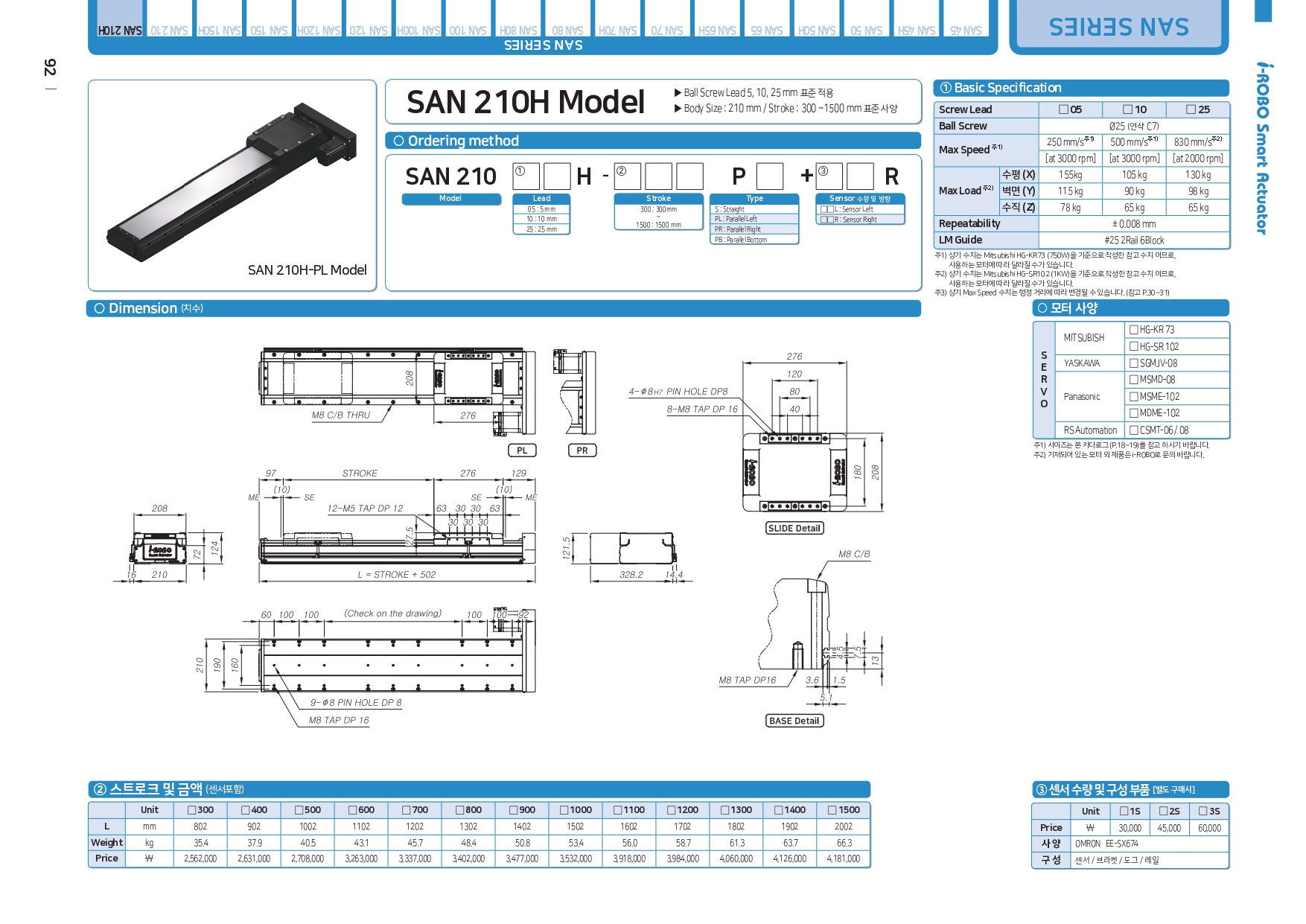
Task: Check the Mitsubishi HG-KR 73 motor box
Action: [x=1133, y=330]
